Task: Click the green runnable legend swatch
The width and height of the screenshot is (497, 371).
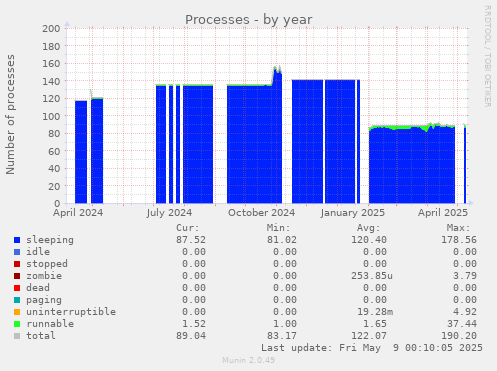Action: coord(17,324)
